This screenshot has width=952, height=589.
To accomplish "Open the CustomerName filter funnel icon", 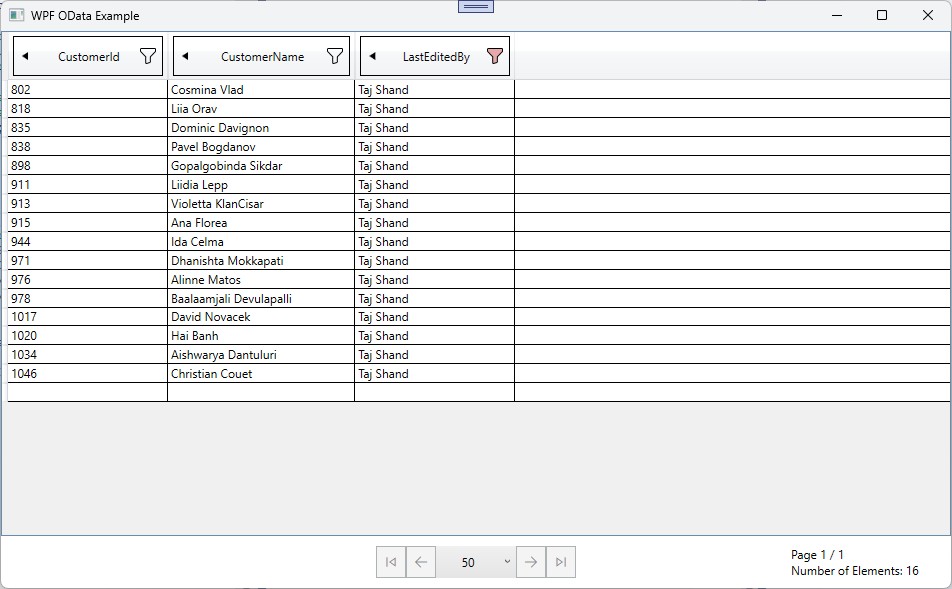I will tap(335, 57).
